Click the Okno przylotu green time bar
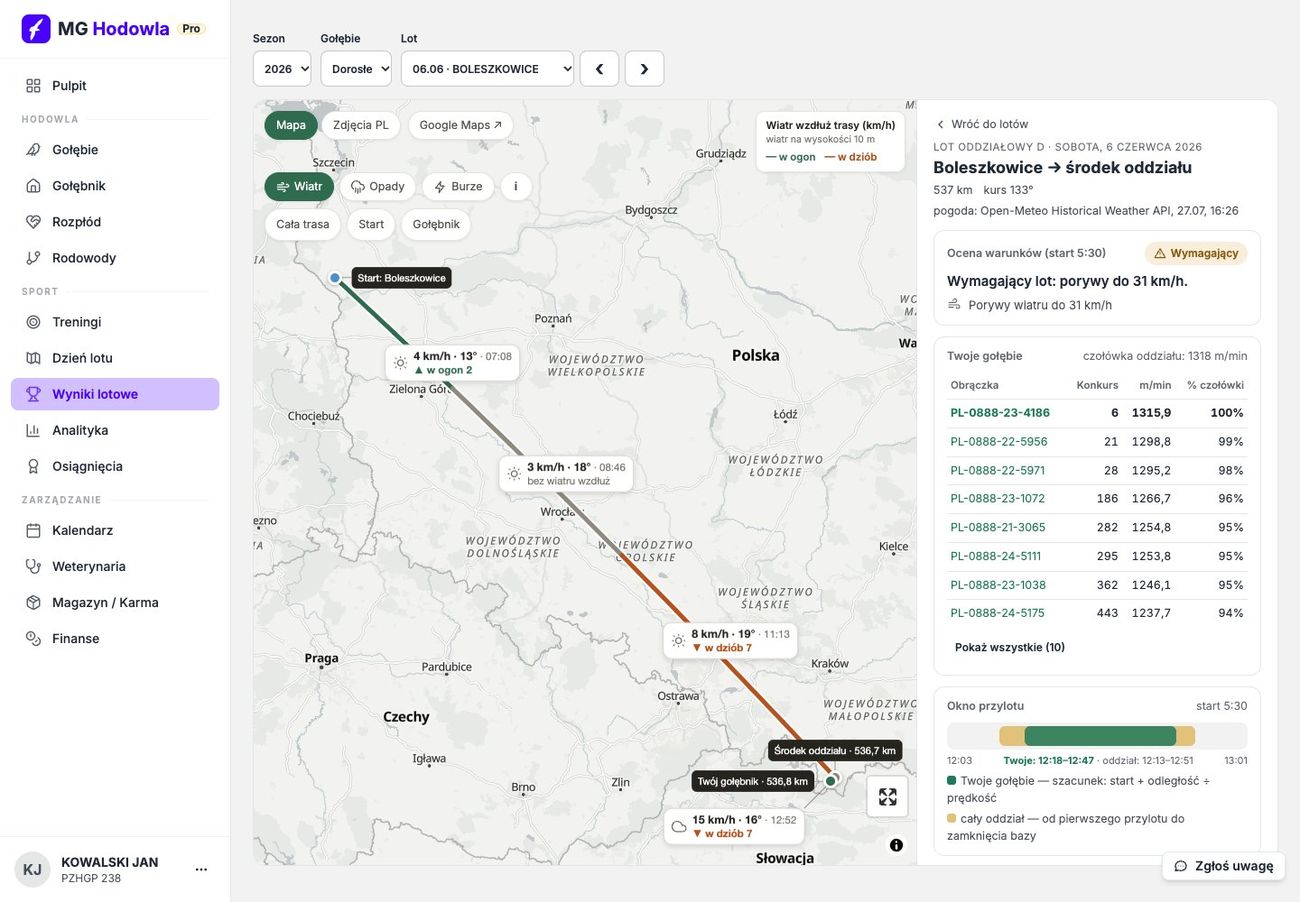This screenshot has height=902, width=1300. pos(1100,736)
